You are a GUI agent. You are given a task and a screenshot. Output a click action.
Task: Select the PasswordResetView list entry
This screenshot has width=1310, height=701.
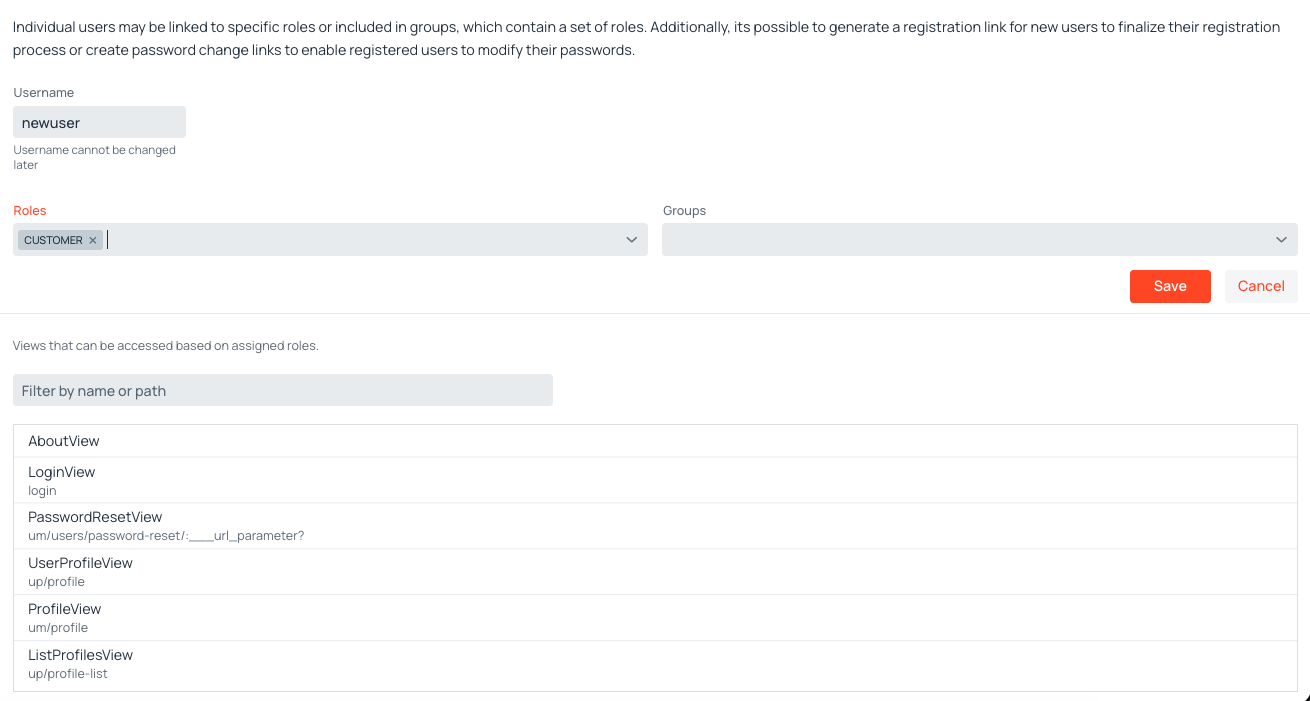click(x=655, y=526)
